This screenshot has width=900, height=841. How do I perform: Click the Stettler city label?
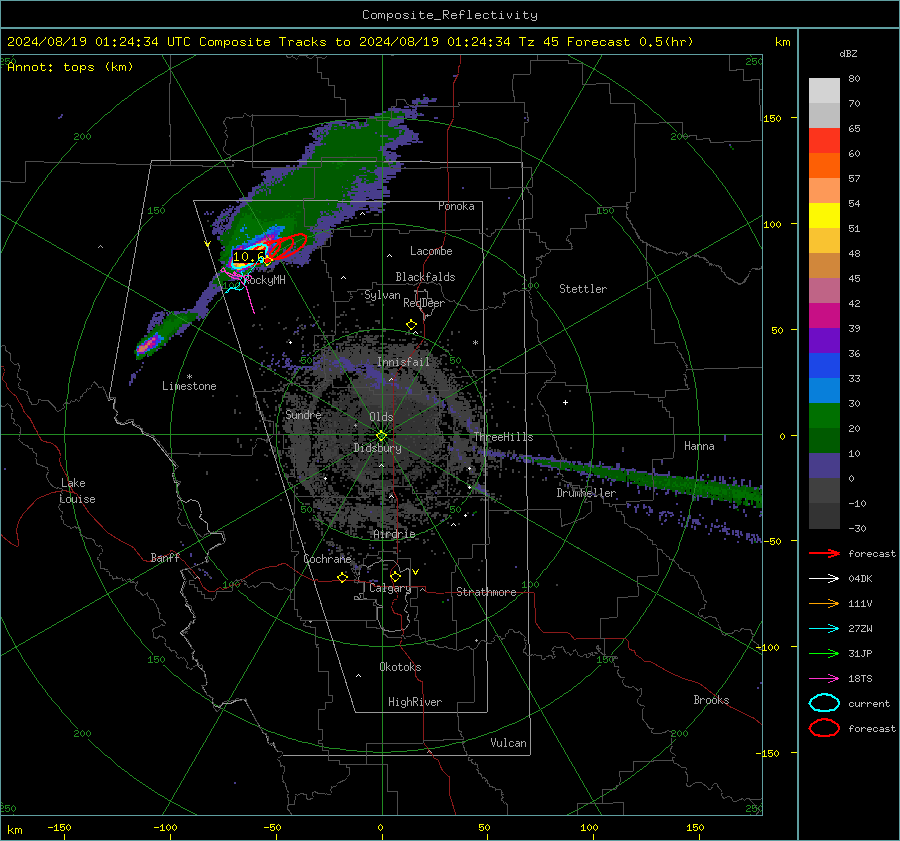tap(583, 289)
